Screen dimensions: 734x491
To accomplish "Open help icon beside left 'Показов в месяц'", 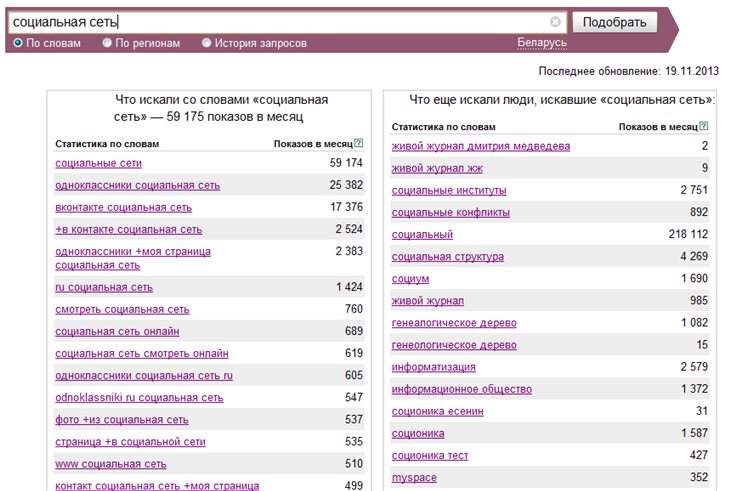I will point(359,143).
